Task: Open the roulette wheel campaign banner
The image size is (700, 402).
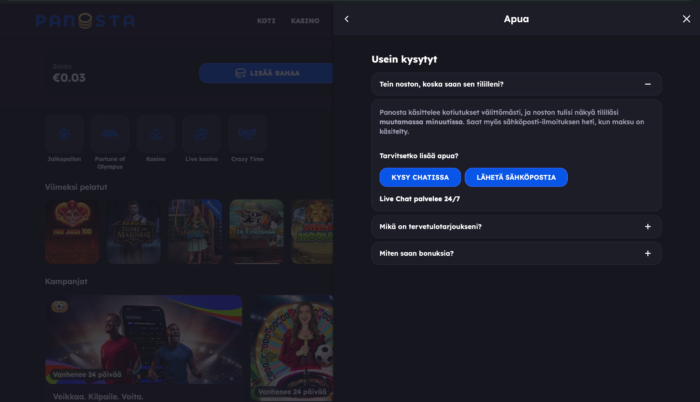Action: pyautogui.click(x=292, y=348)
